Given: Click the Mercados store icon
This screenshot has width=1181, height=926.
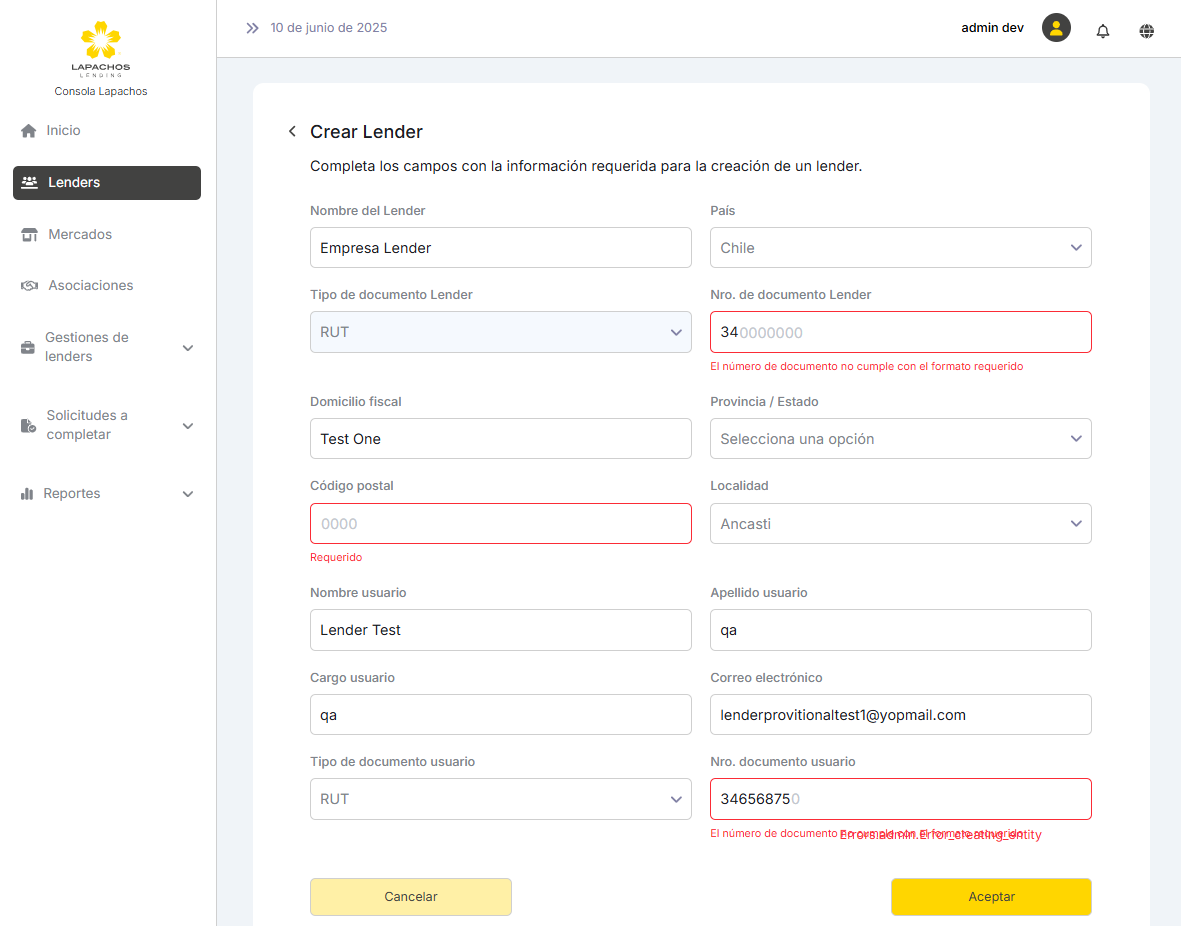Looking at the screenshot, I should click(29, 235).
